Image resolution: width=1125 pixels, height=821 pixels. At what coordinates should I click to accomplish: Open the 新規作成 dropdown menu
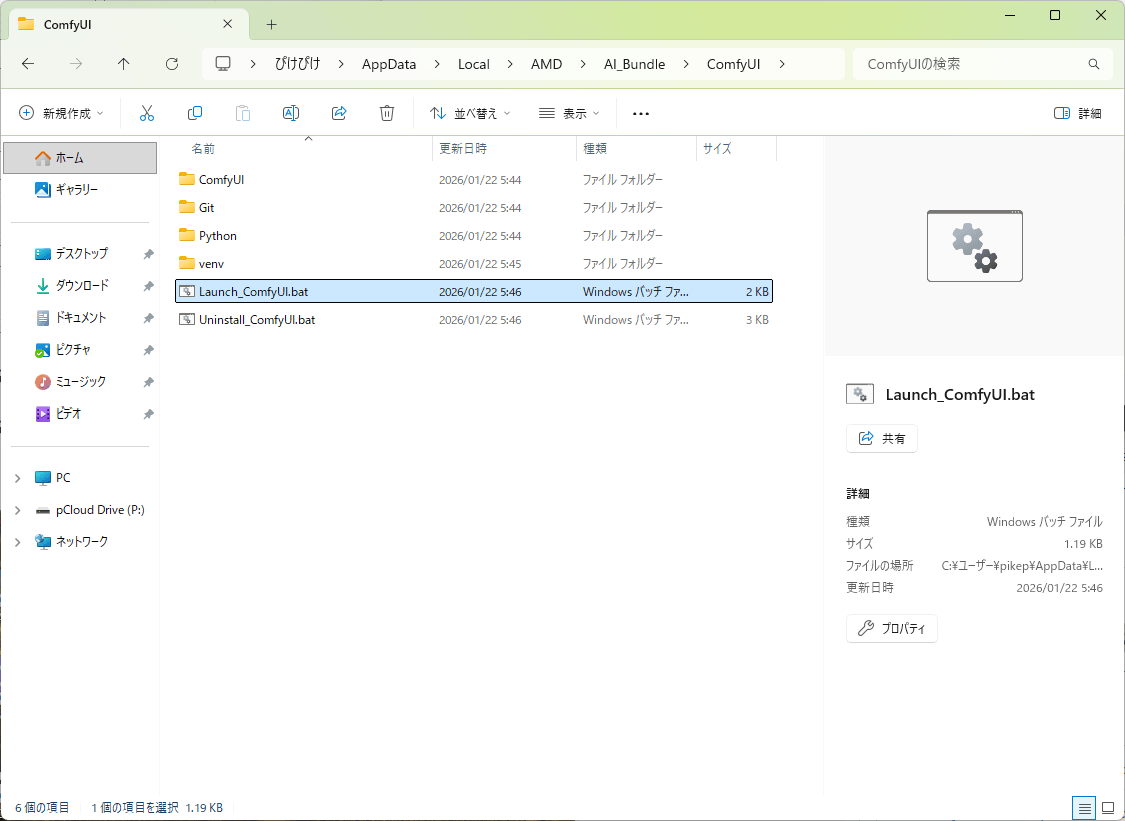(61, 113)
